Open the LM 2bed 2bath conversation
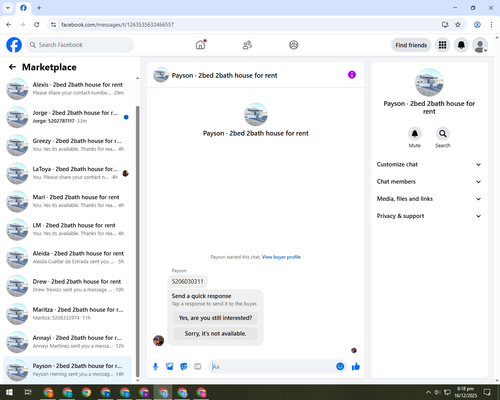 [x=67, y=229]
